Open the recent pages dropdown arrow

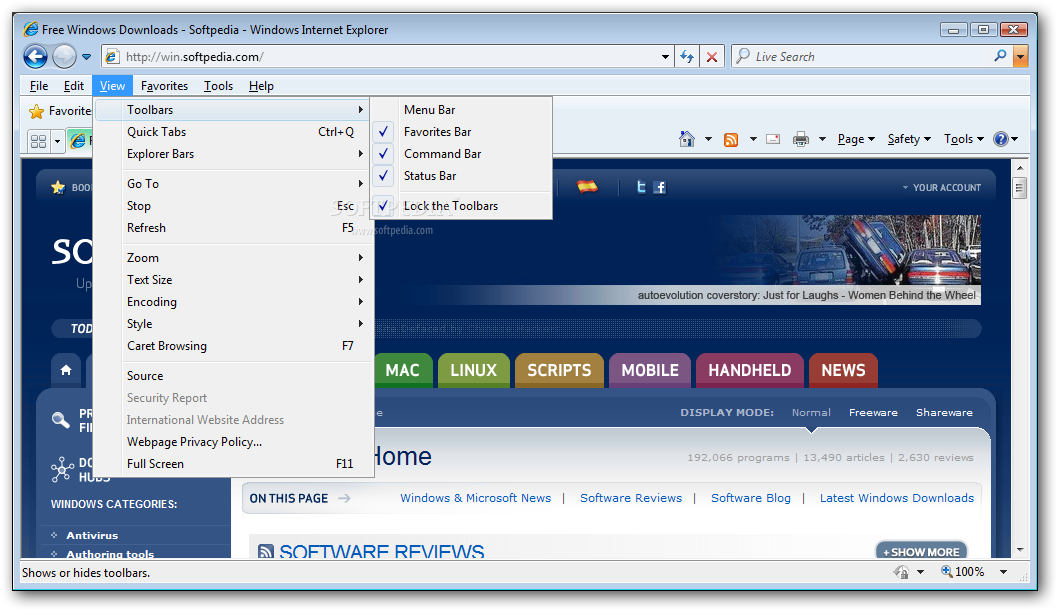point(86,57)
